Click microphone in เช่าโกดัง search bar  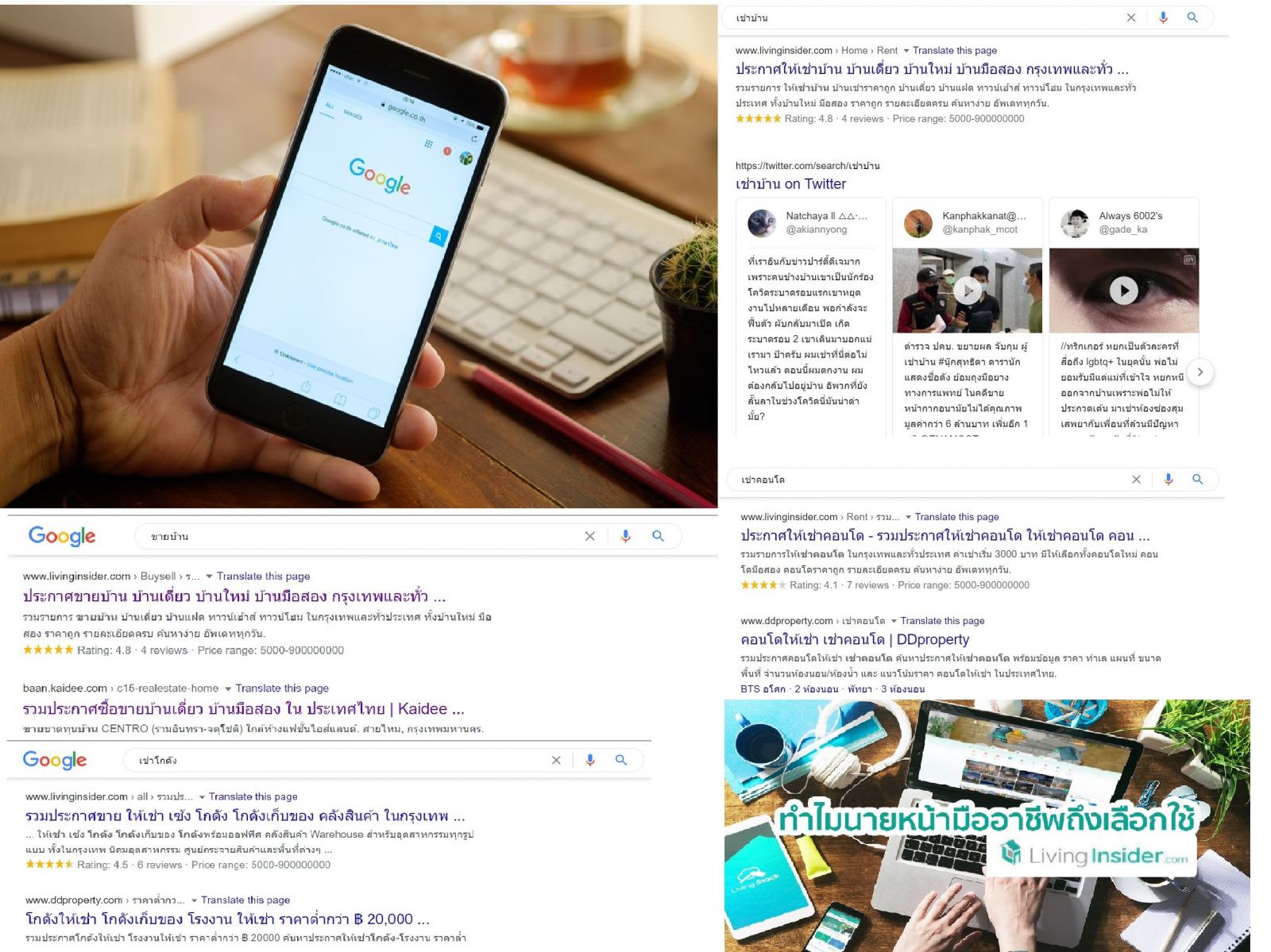(590, 760)
